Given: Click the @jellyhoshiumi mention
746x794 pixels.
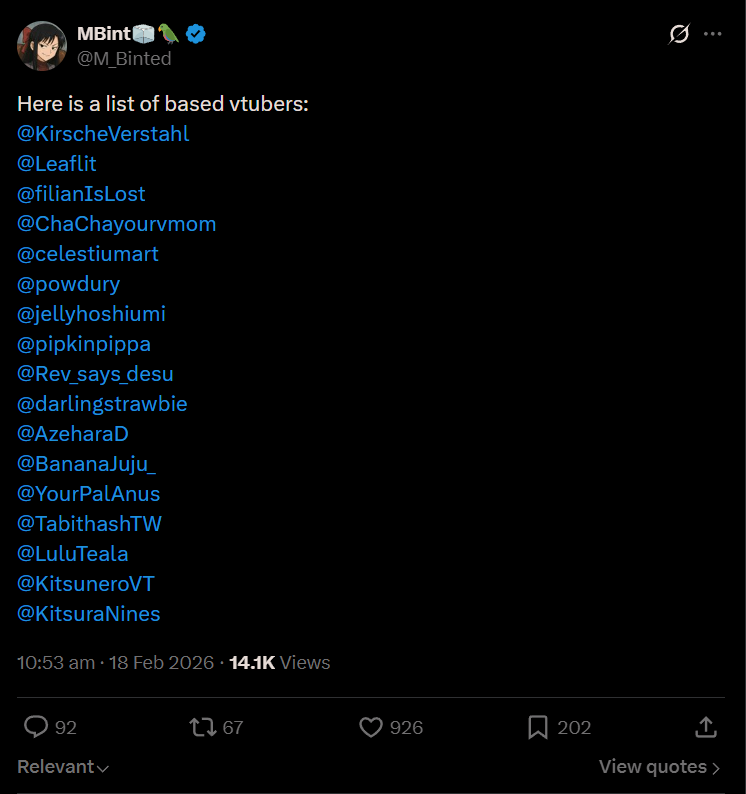Looking at the screenshot, I should tap(91, 314).
